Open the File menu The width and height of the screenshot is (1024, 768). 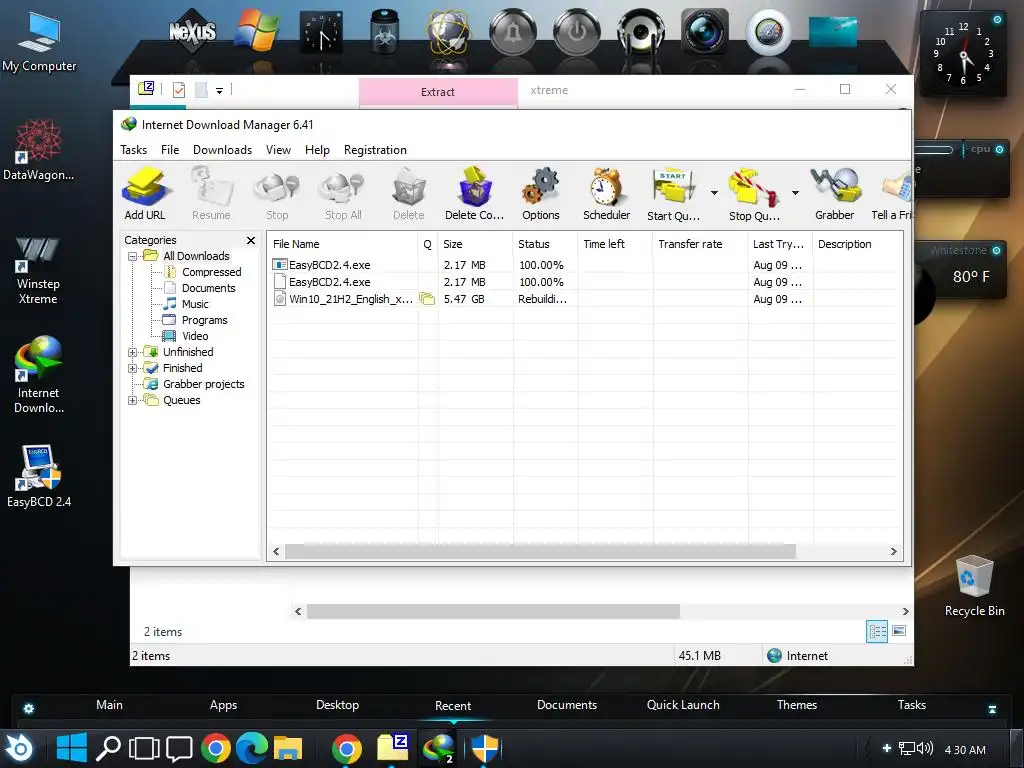pos(170,150)
